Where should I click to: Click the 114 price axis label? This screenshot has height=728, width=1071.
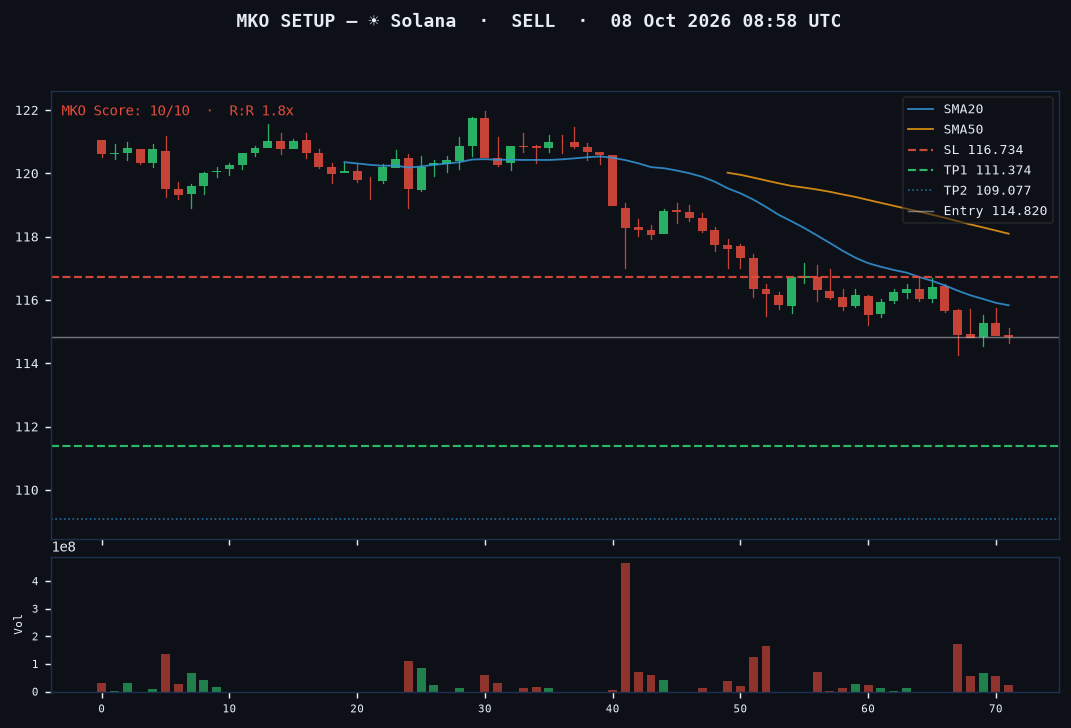point(27,364)
